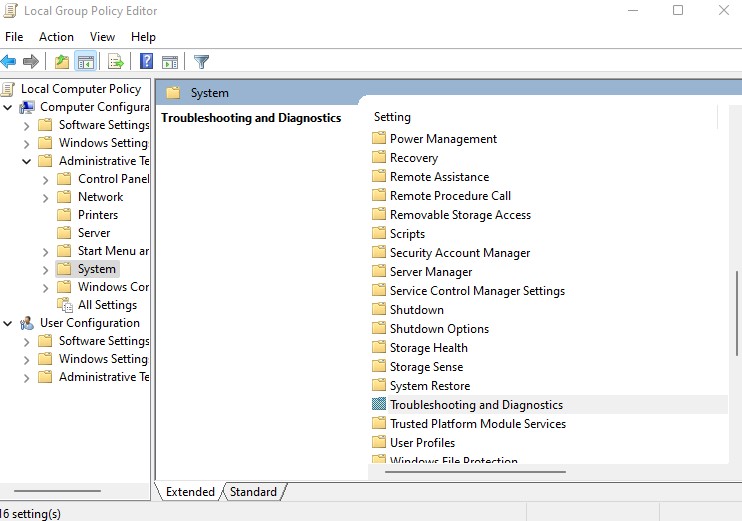Click the Up One Level folder icon
This screenshot has width=742, height=521.
coord(62,62)
